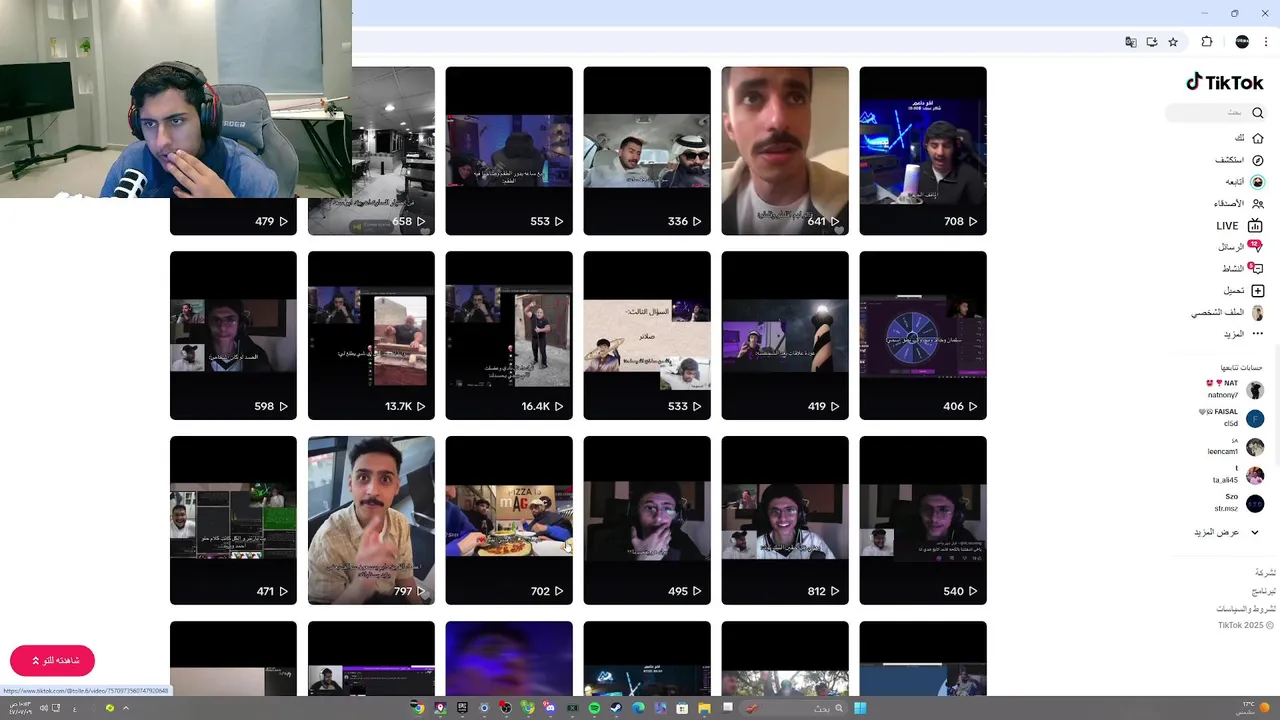Viewport: 1280px width, 720px height.
Task: Open the video with 797 views
Action: pos(371,520)
